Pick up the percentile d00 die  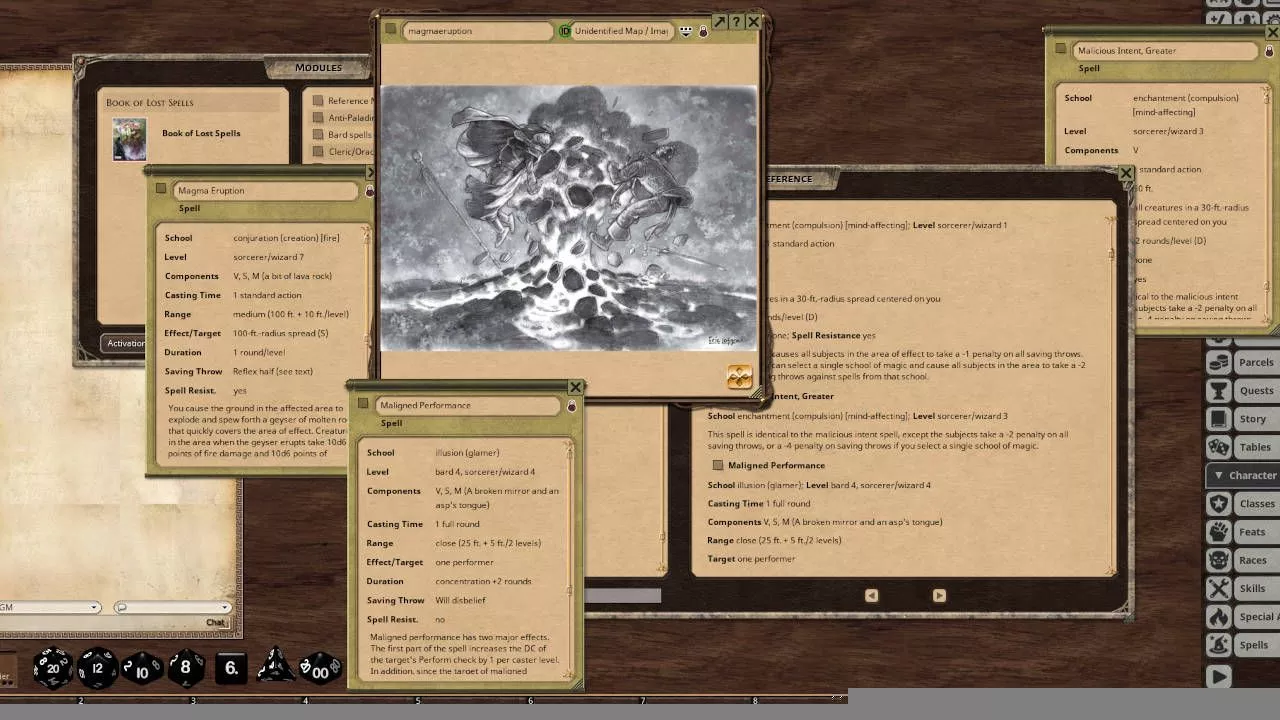tap(320, 667)
